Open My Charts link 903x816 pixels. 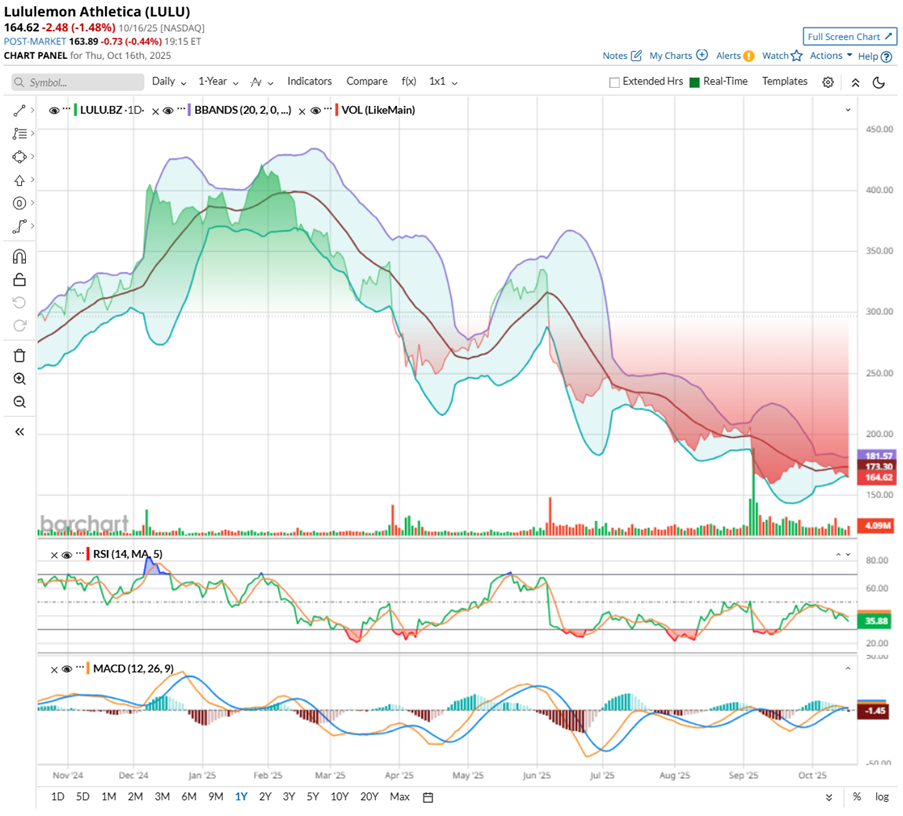pyautogui.click(x=678, y=56)
